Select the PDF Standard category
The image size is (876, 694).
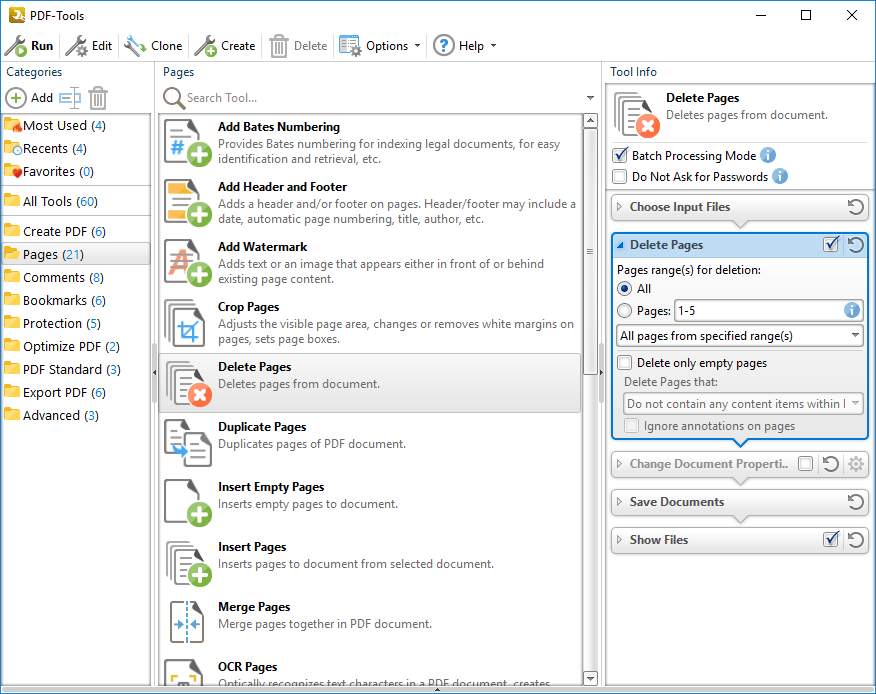(76, 369)
